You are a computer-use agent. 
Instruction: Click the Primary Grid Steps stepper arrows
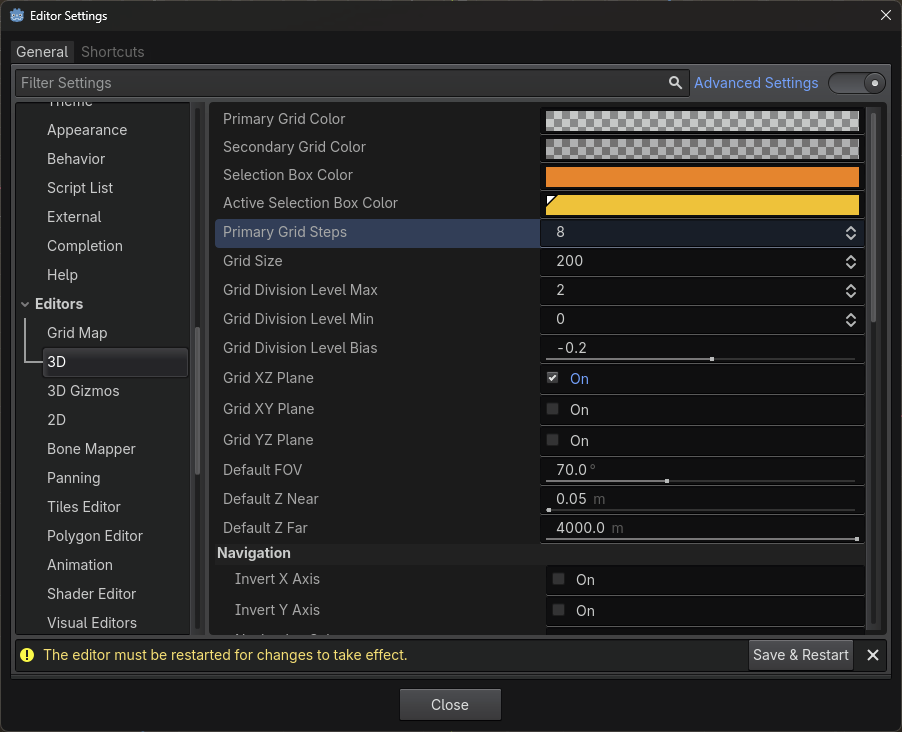click(x=850, y=232)
